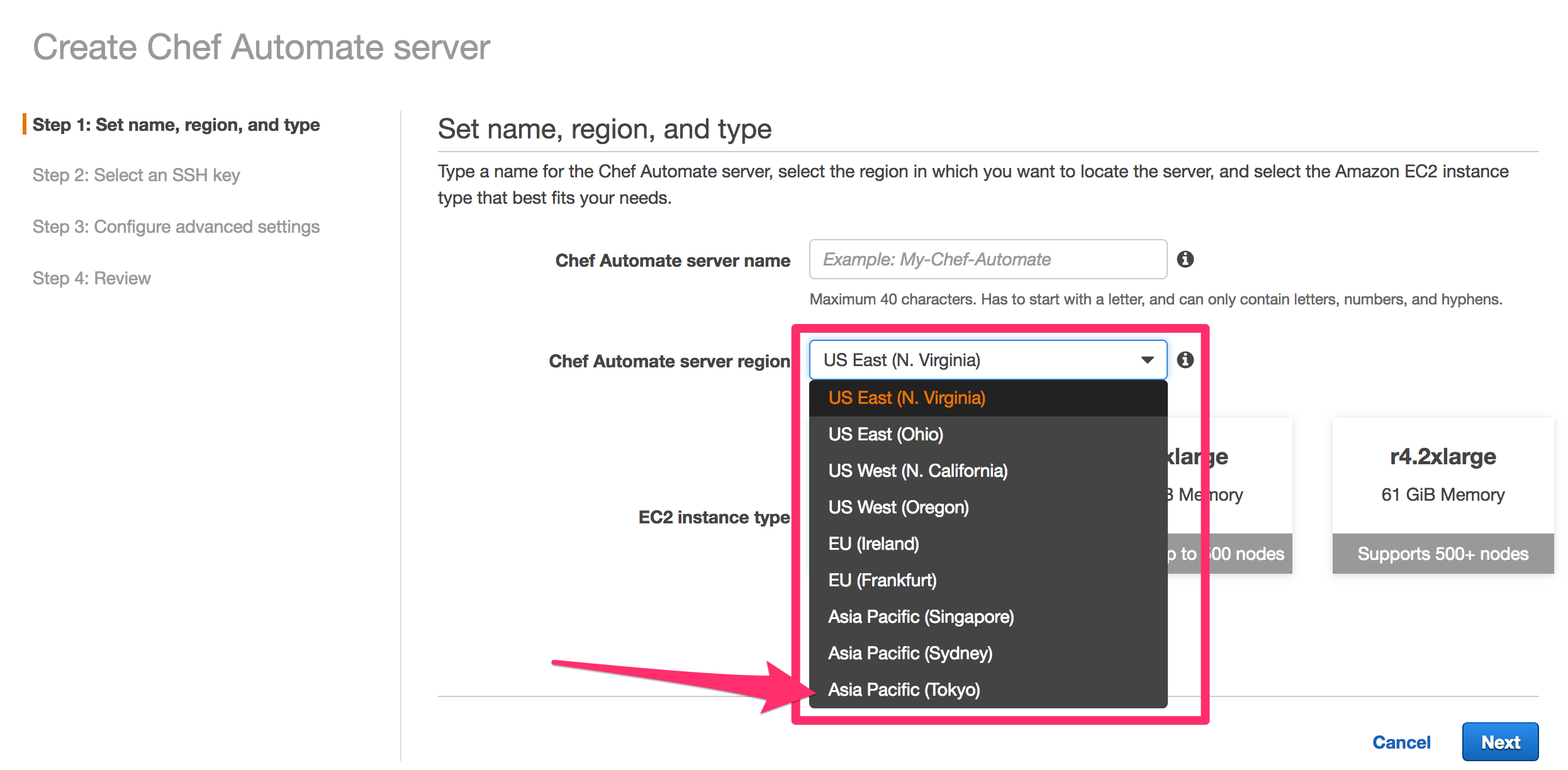Click the Chef Automate server name input field

988,259
